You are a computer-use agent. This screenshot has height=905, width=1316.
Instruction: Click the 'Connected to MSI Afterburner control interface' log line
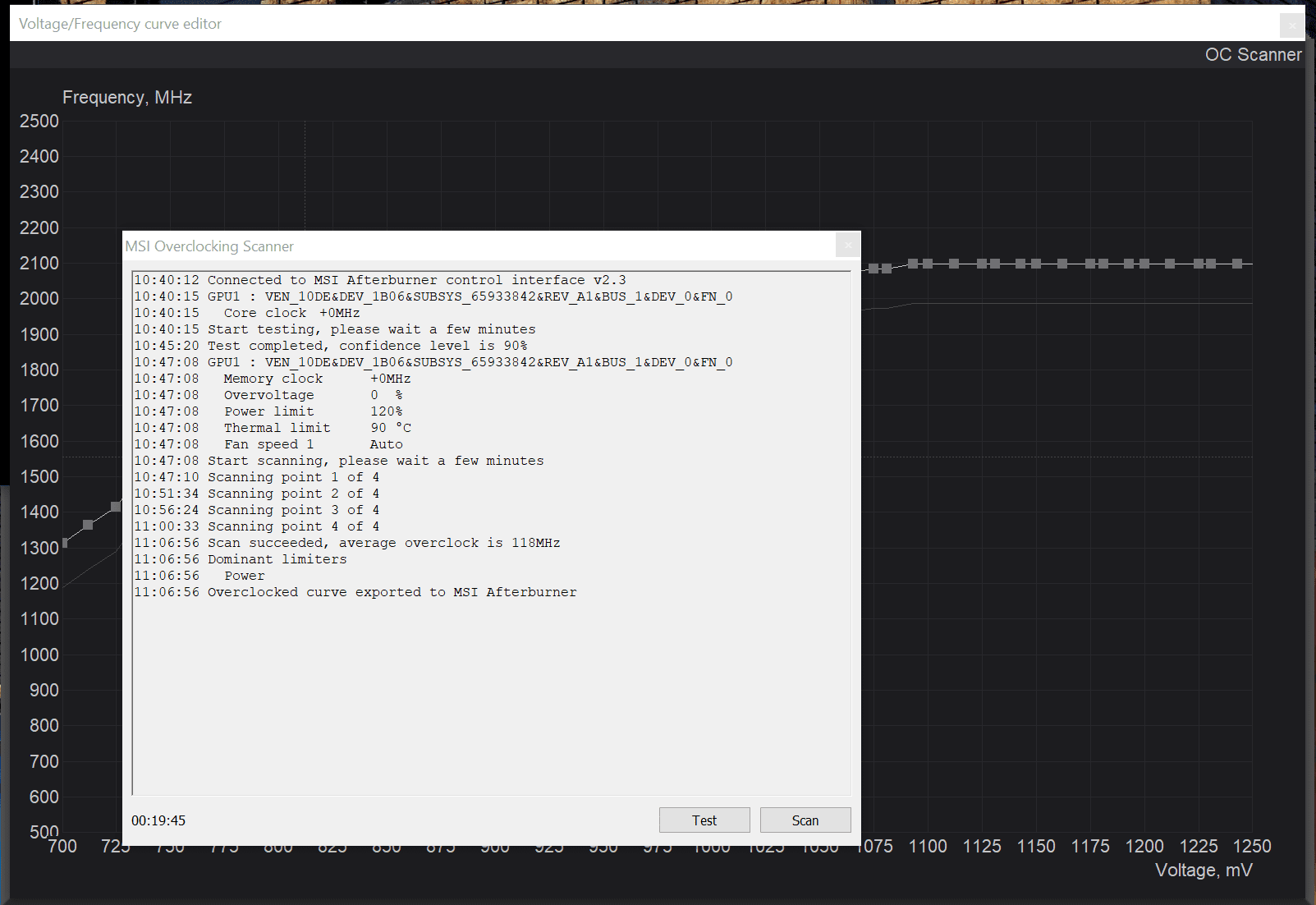tap(380, 280)
